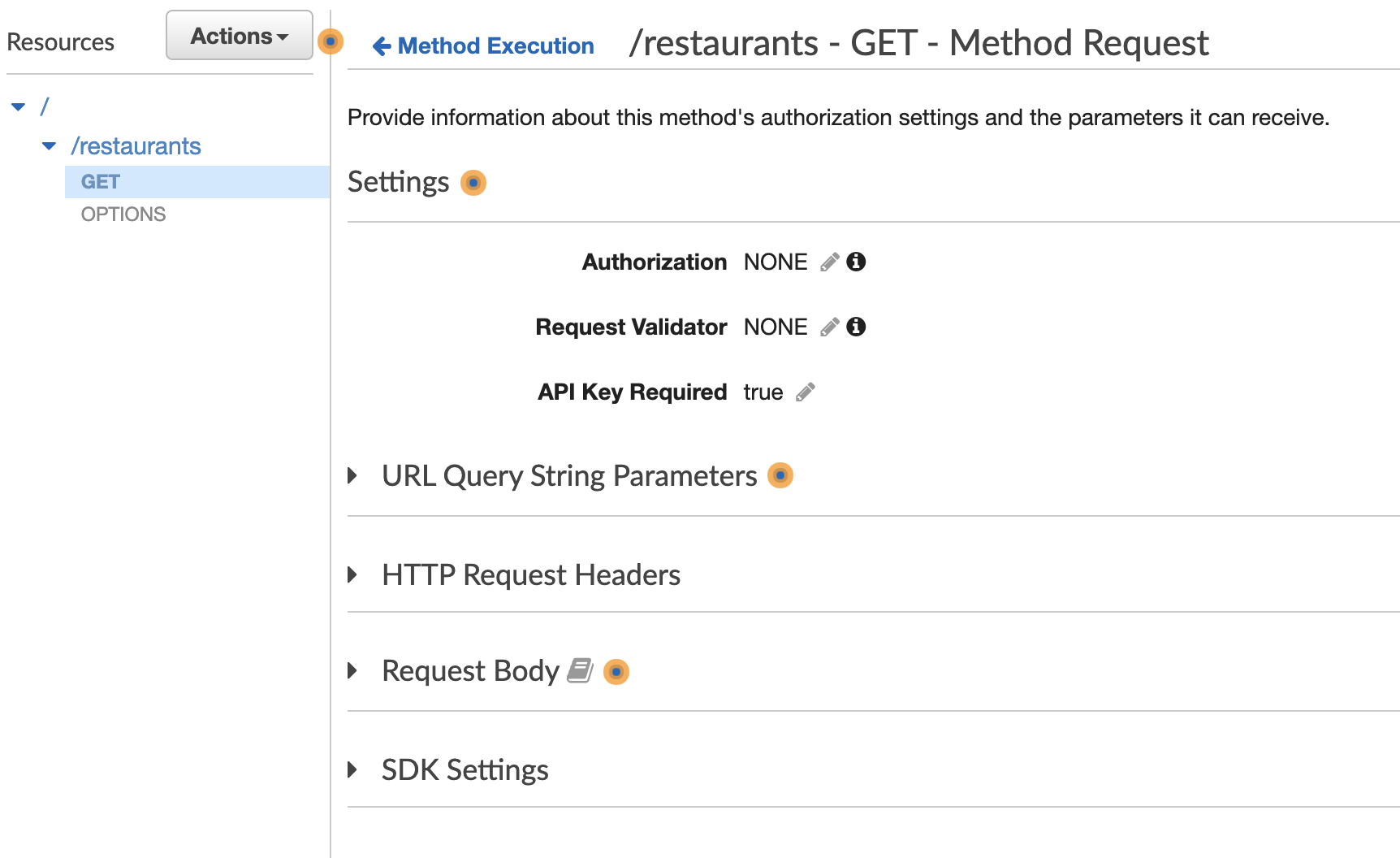Click the orange hint marker next to Settings
This screenshot has width=1400, height=858.
[473, 183]
